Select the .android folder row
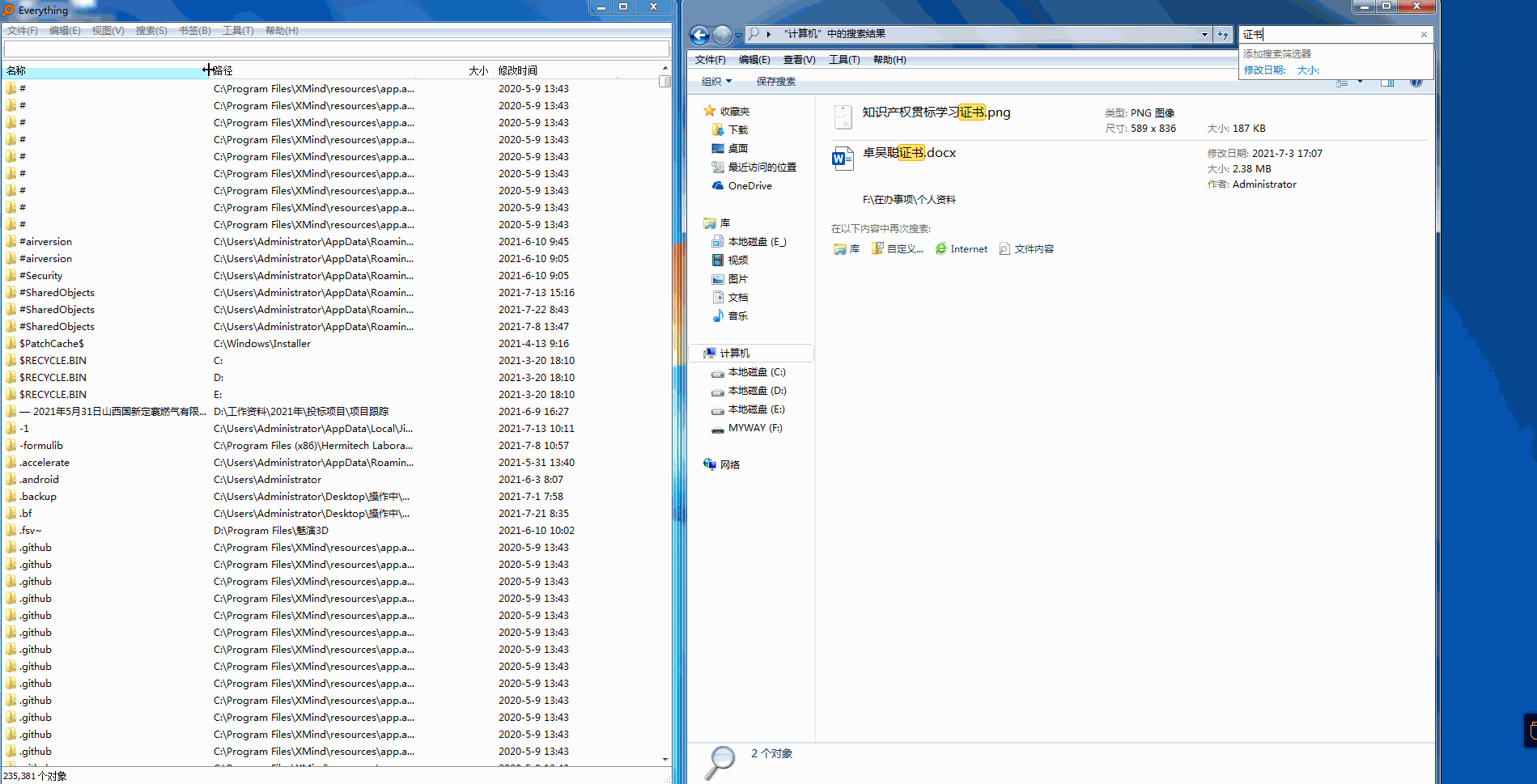The image size is (1537, 784). [x=331, y=479]
